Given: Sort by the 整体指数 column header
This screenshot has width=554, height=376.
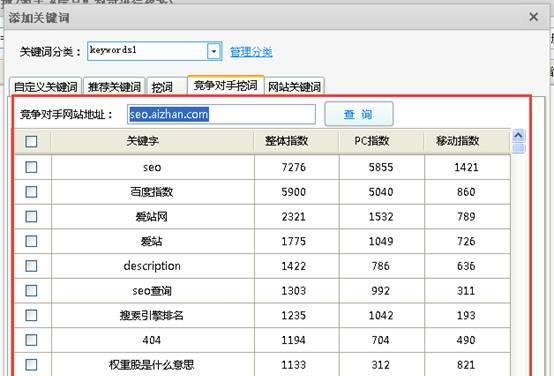Looking at the screenshot, I should point(296,141).
